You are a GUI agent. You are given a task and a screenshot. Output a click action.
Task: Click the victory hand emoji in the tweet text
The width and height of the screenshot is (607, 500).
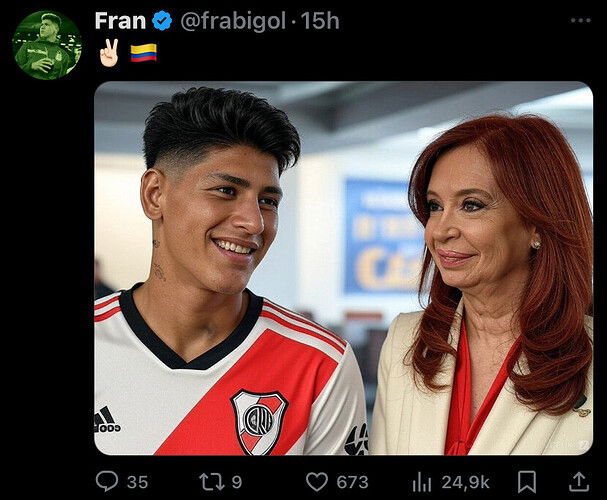(109, 53)
